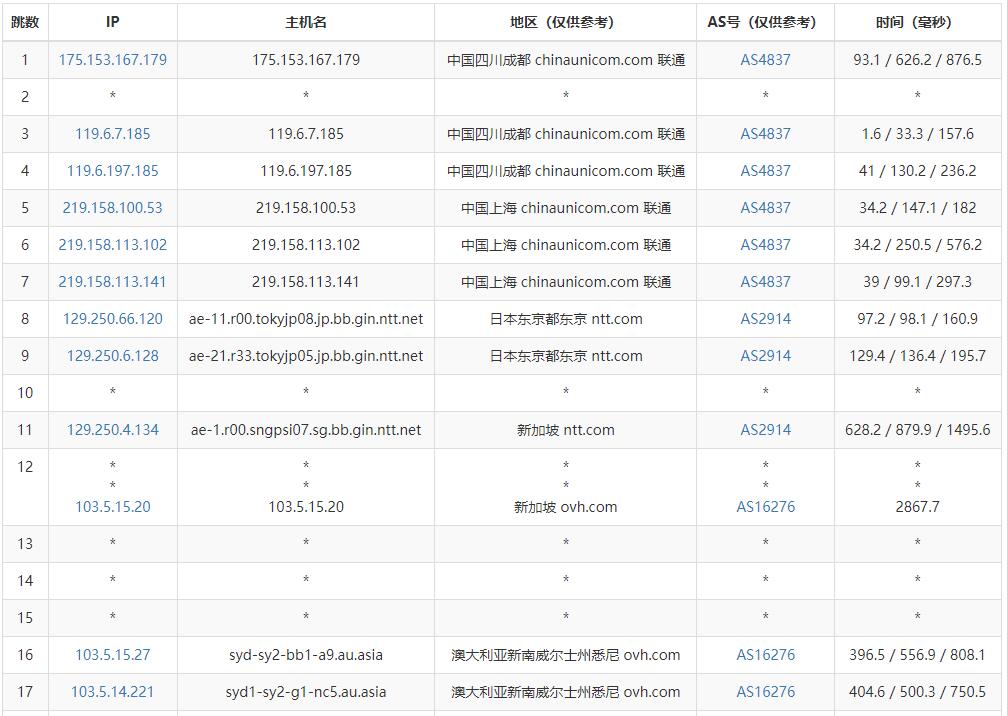The height and width of the screenshot is (716, 1007).
Task: Open IP link 119.6.197.185
Action: [x=112, y=171]
